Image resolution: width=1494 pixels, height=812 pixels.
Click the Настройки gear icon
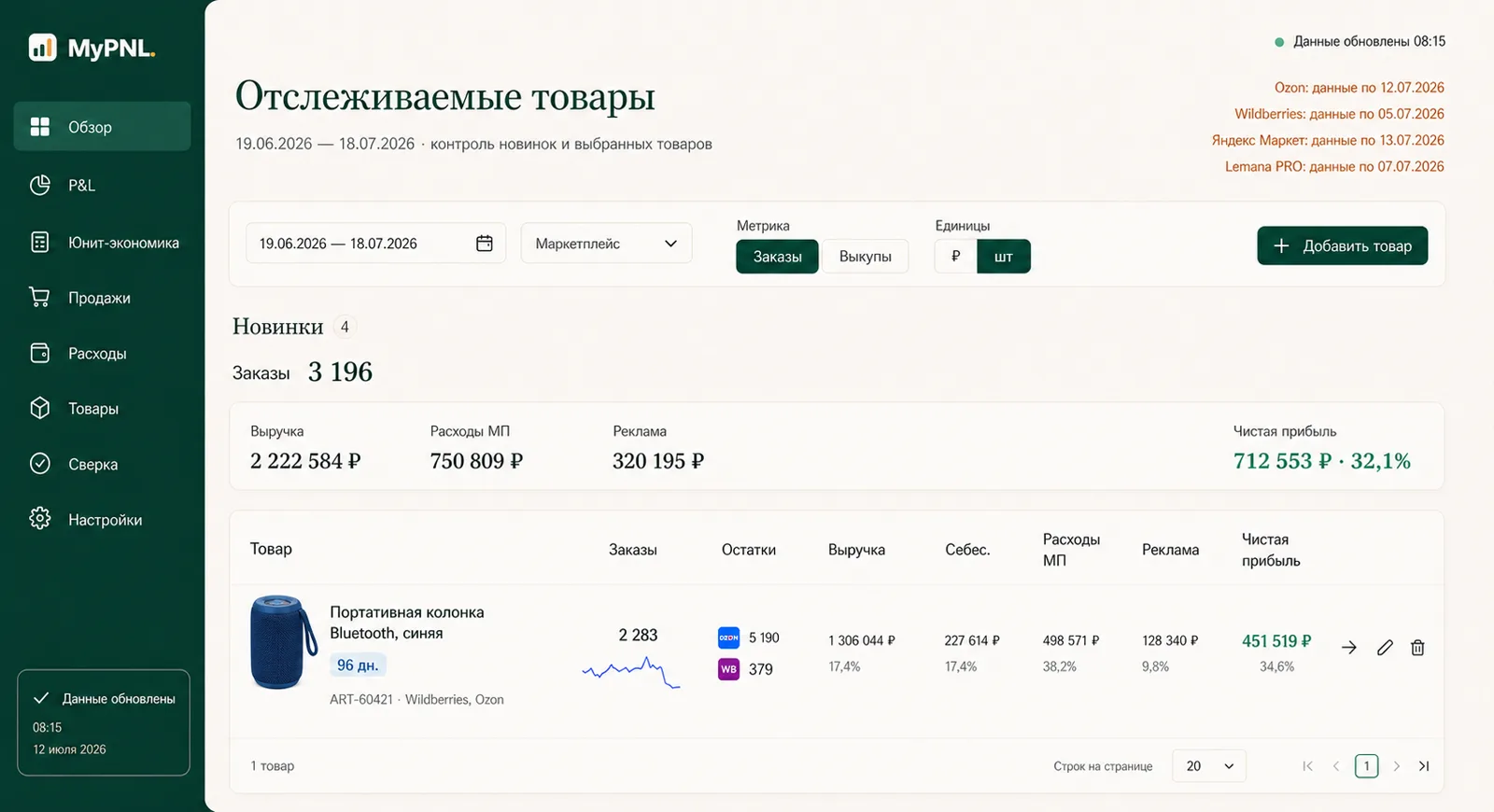[x=40, y=518]
